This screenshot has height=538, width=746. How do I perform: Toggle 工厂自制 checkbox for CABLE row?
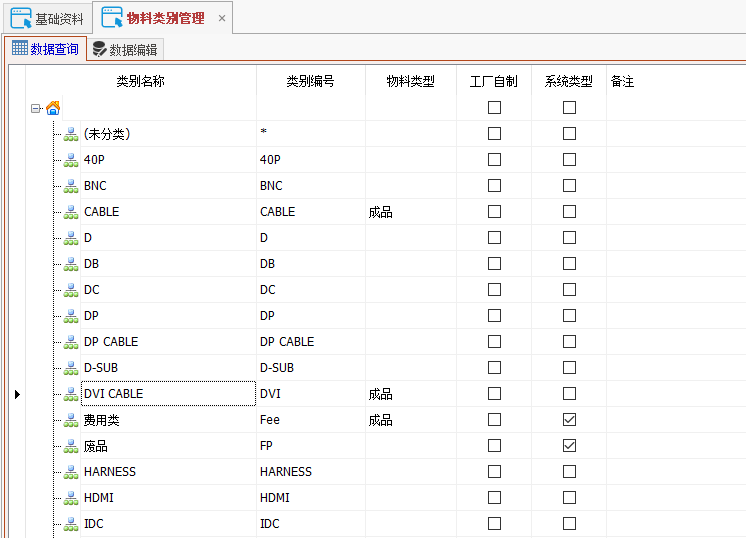[x=494, y=212]
